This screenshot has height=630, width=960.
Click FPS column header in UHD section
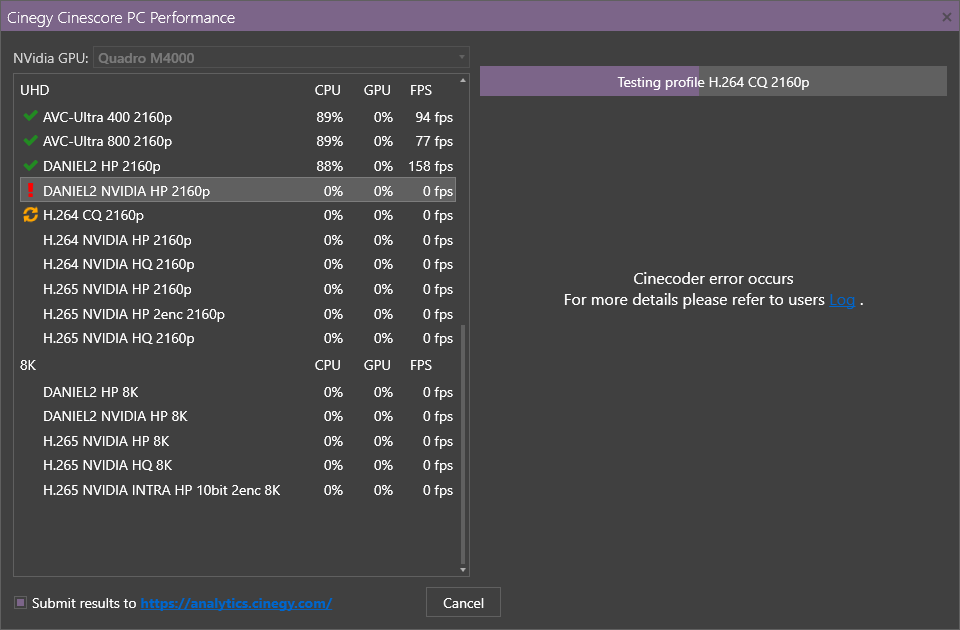click(x=421, y=90)
